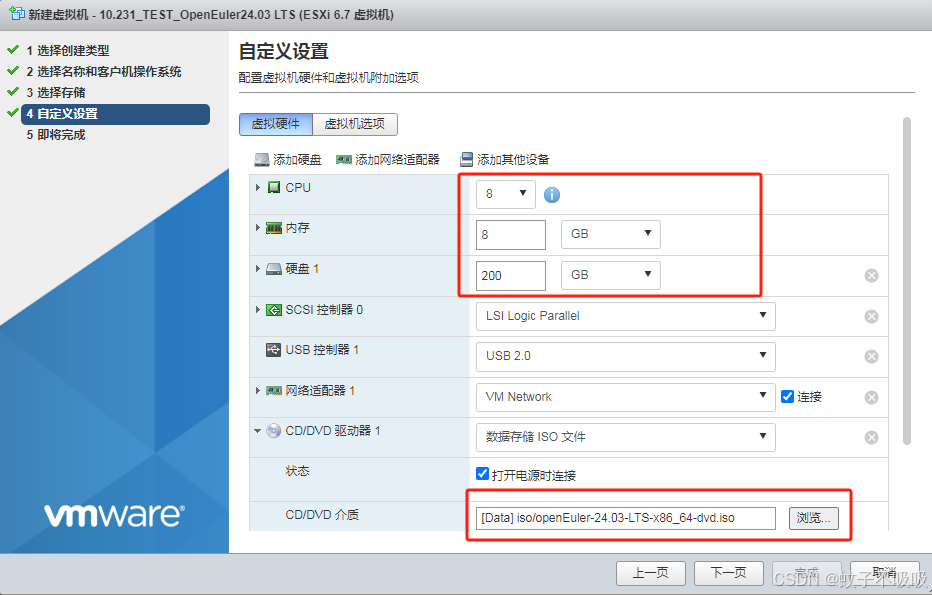Screen dimensions: 932x595
Task: Toggle Connect at power on (打开电源时连接) checkbox
Action: [482, 474]
